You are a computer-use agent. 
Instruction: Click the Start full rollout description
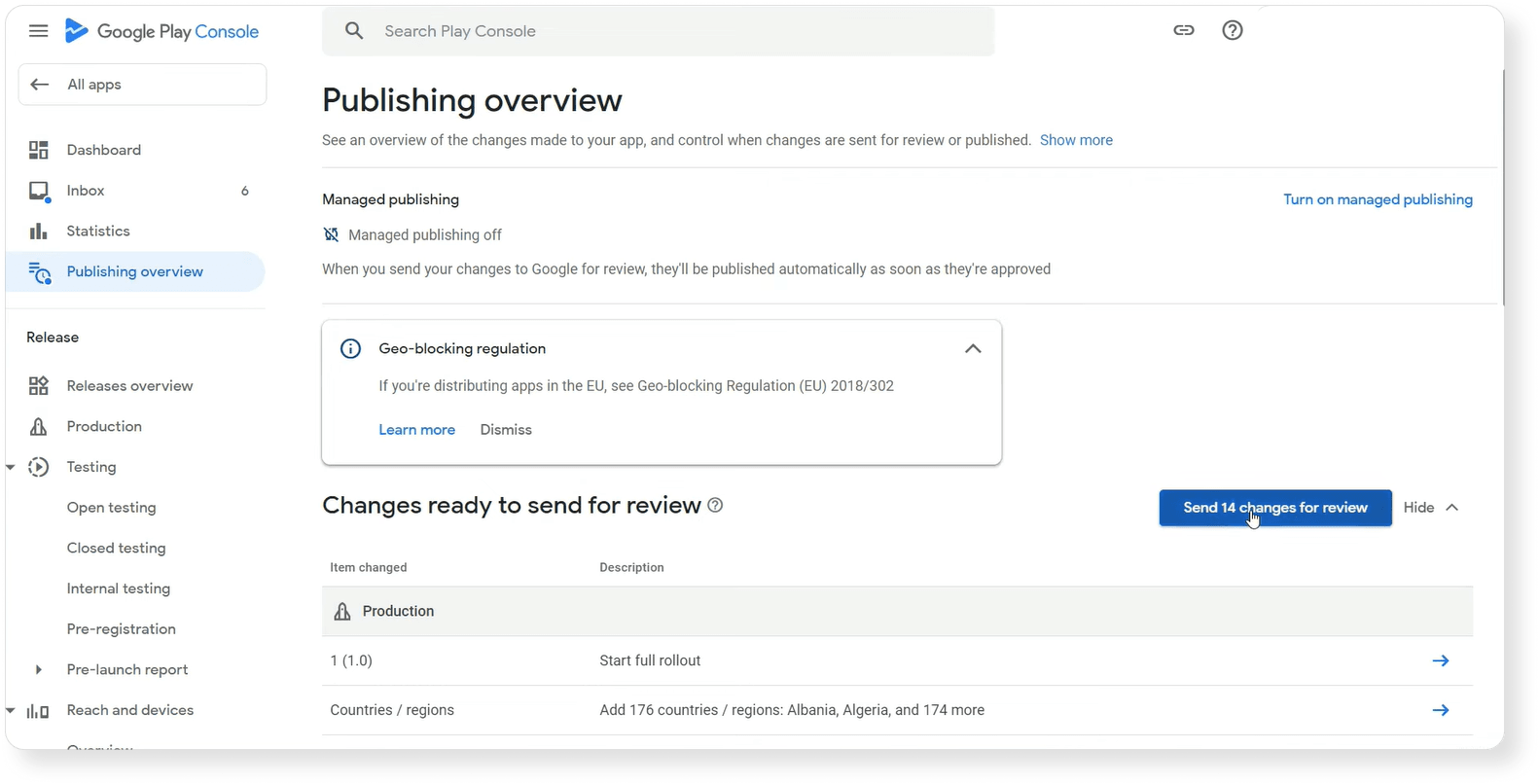(x=650, y=660)
